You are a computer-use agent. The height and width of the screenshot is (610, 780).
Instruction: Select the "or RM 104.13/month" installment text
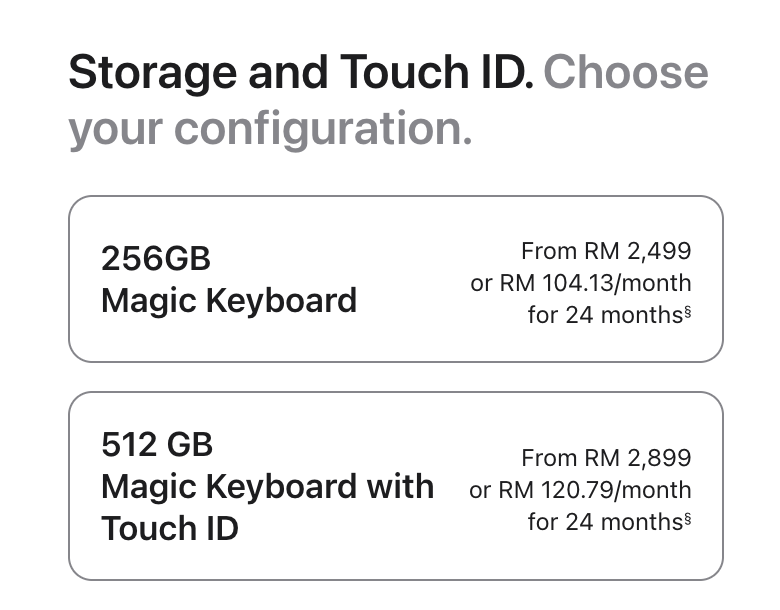coord(580,283)
